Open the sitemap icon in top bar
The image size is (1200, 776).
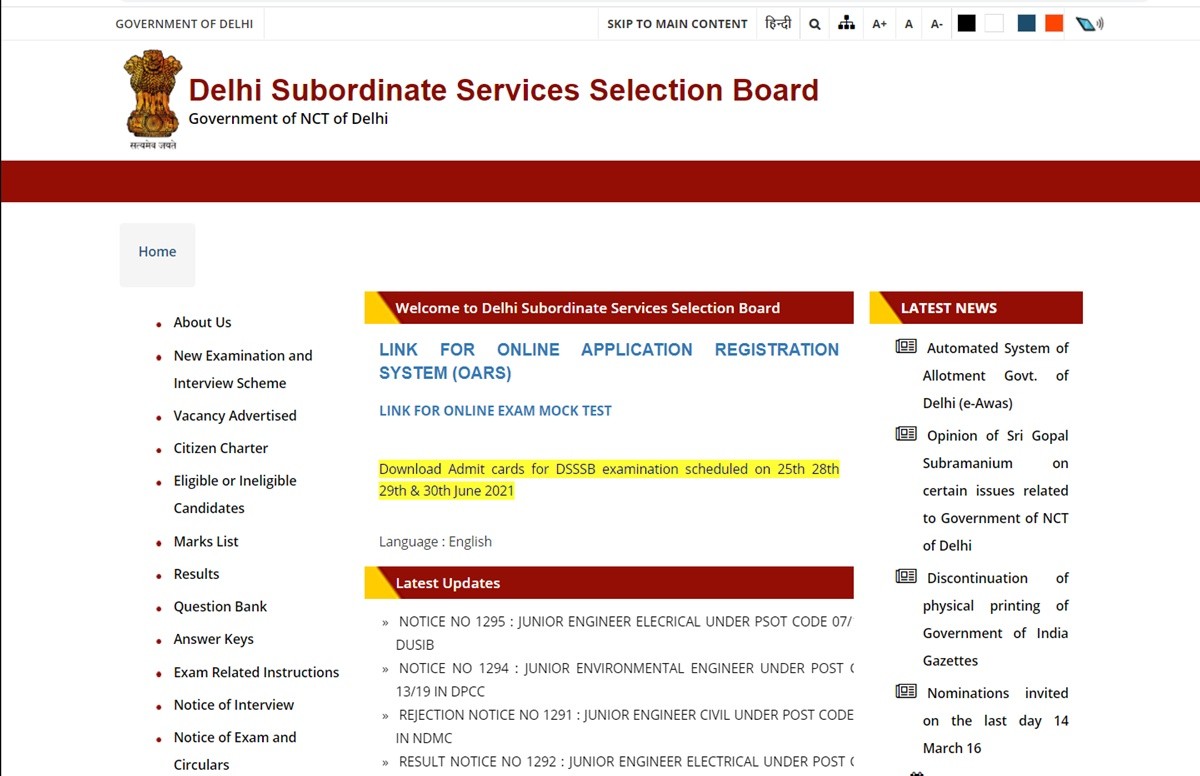click(846, 24)
